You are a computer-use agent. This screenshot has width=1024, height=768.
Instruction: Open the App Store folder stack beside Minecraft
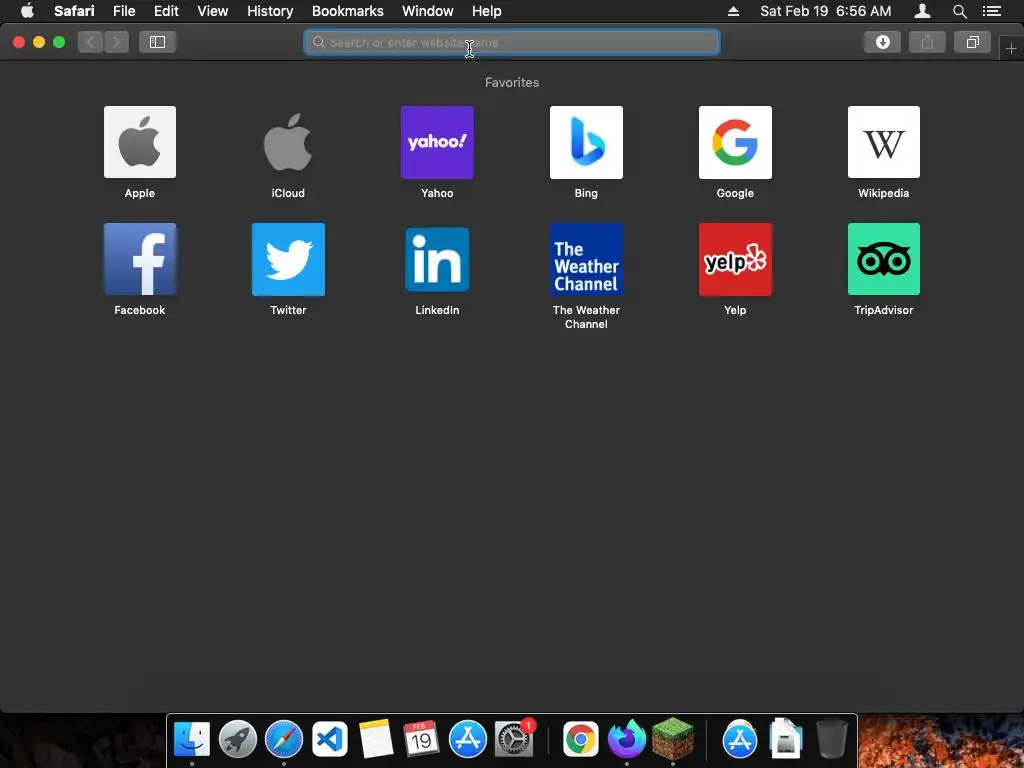[x=740, y=739]
